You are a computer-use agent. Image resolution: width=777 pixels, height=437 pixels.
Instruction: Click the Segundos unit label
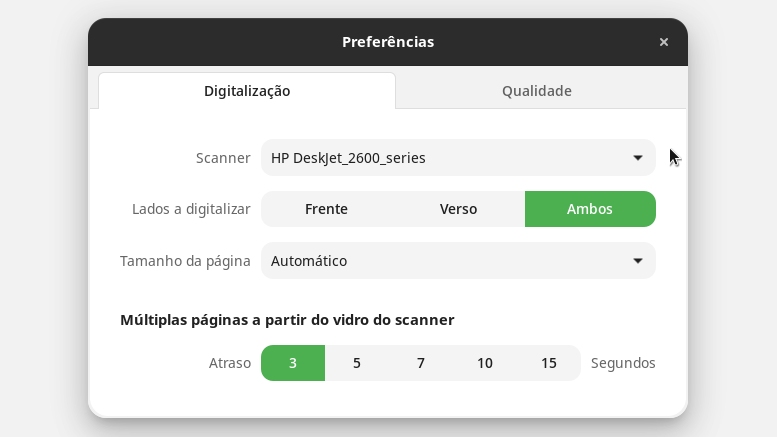click(623, 363)
